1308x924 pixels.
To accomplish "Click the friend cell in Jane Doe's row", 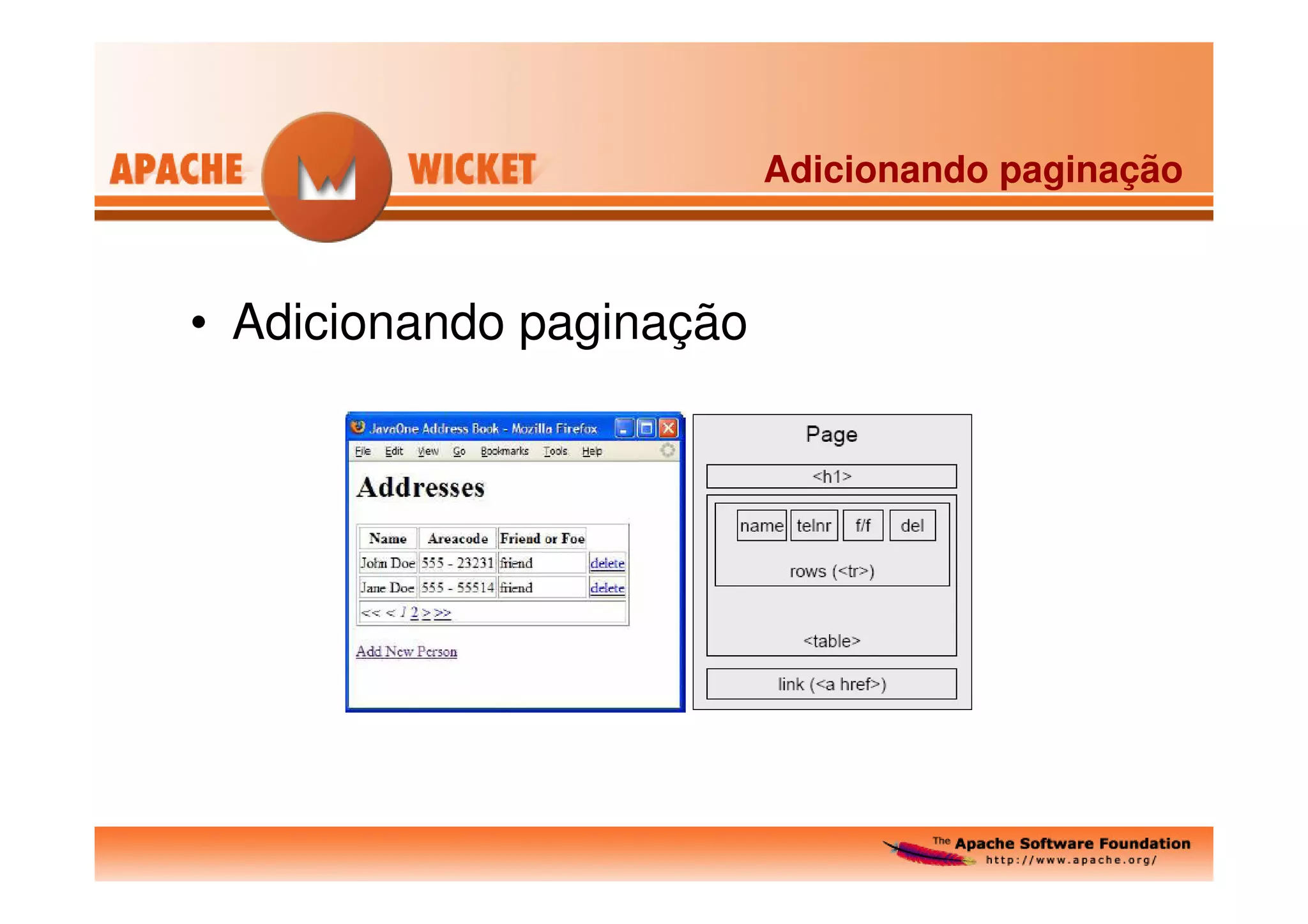I will coord(542,587).
